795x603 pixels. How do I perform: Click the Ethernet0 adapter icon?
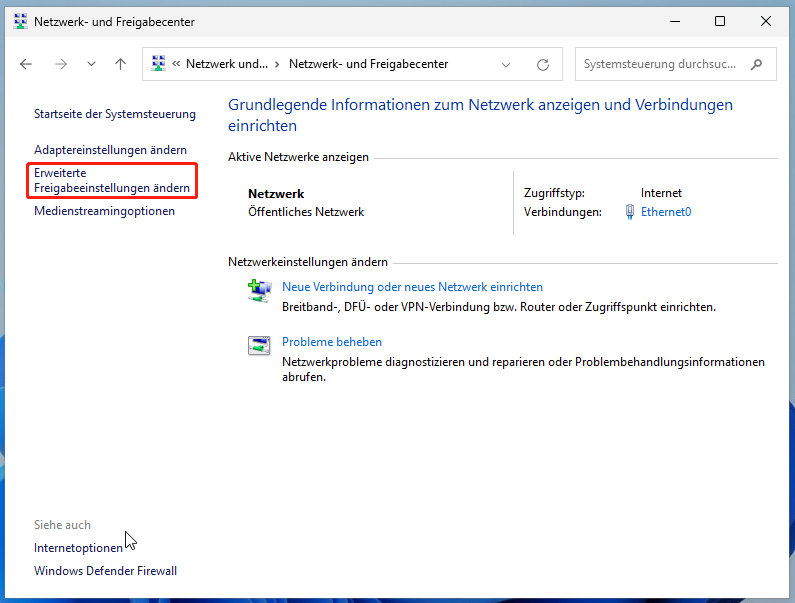630,211
